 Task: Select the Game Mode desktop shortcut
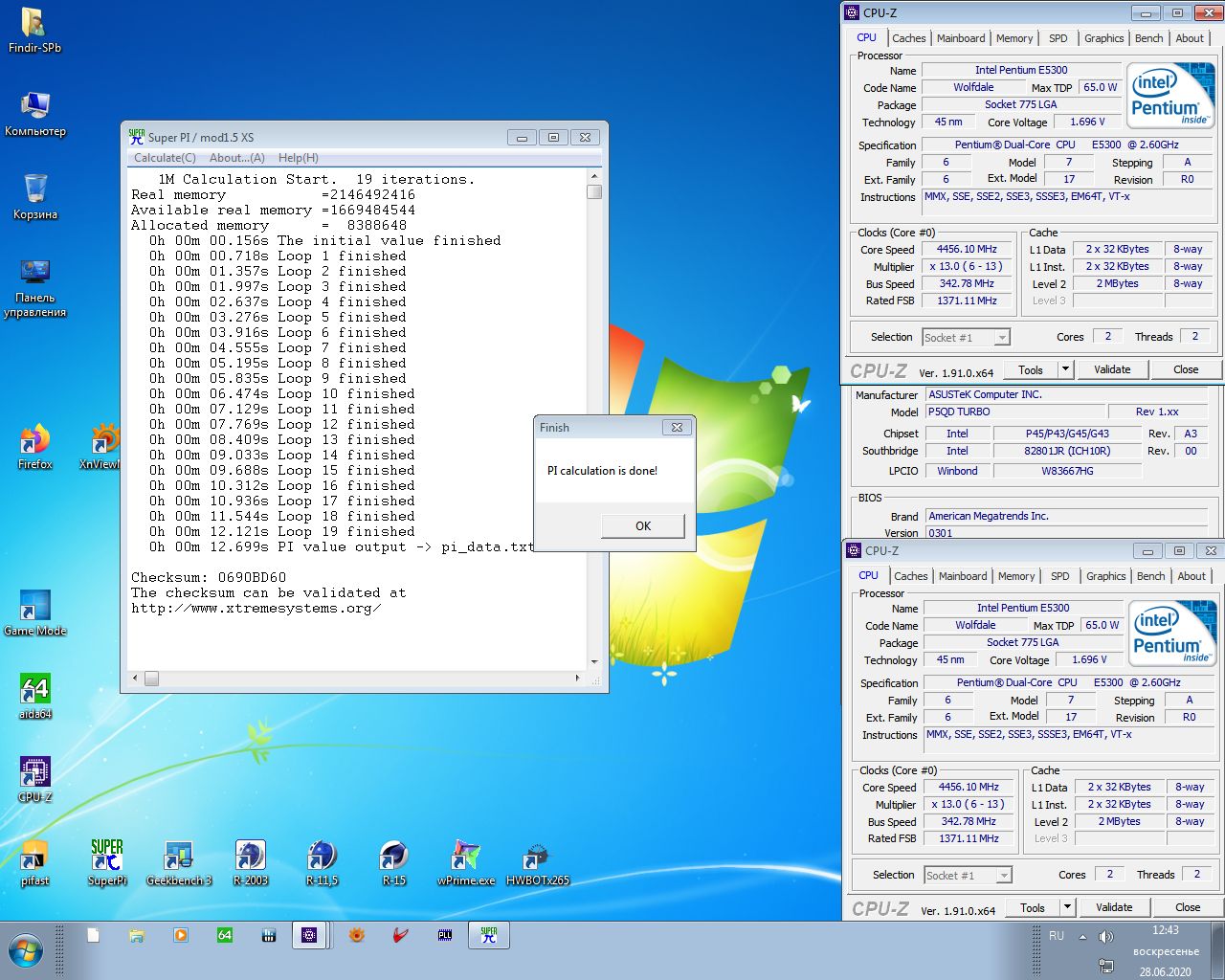click(x=34, y=612)
